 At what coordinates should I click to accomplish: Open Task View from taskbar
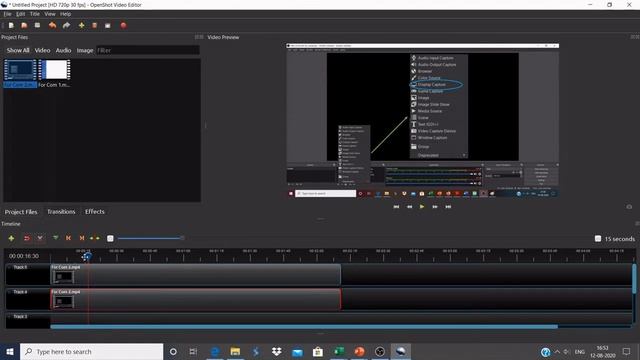tap(193, 351)
